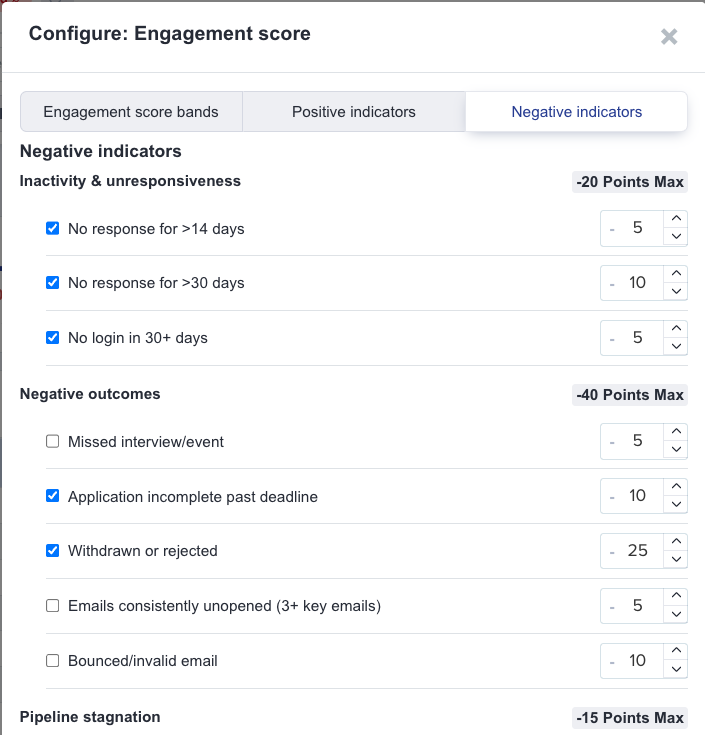The image size is (705, 735).
Task: Uncheck No response for >14 days
Action: click(53, 228)
